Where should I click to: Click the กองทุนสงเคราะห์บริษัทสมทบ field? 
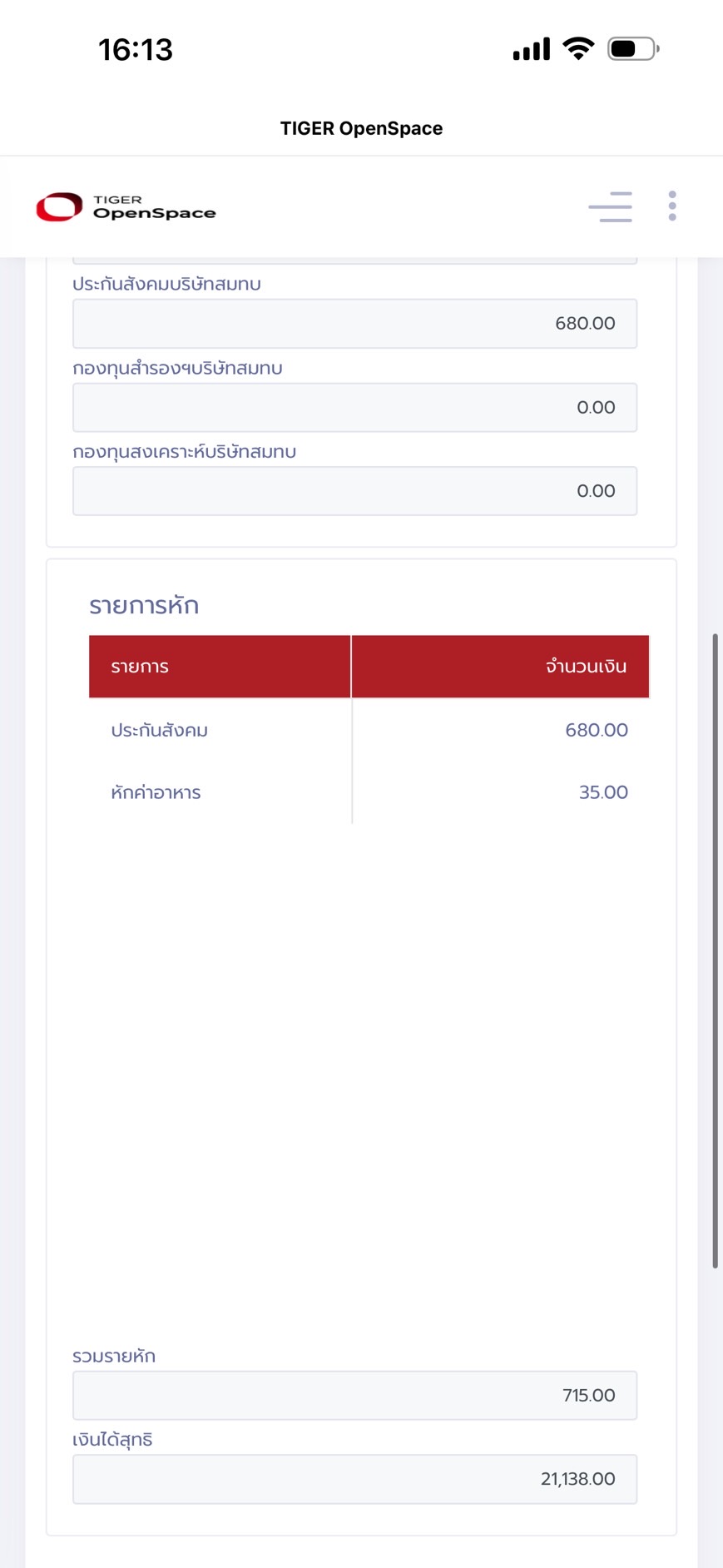[x=354, y=491]
